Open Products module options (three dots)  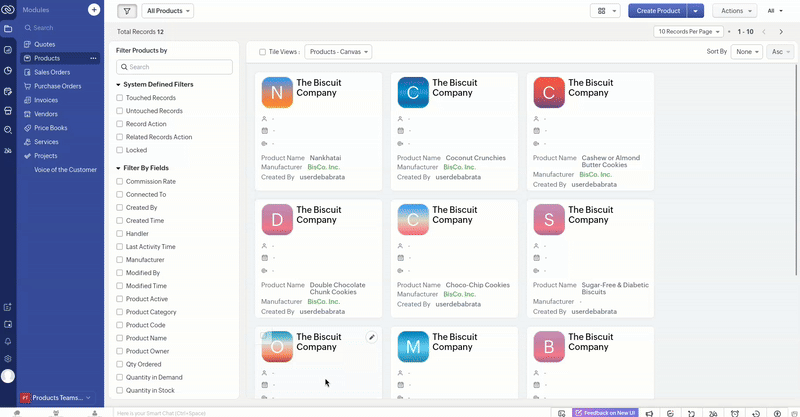(x=94, y=59)
